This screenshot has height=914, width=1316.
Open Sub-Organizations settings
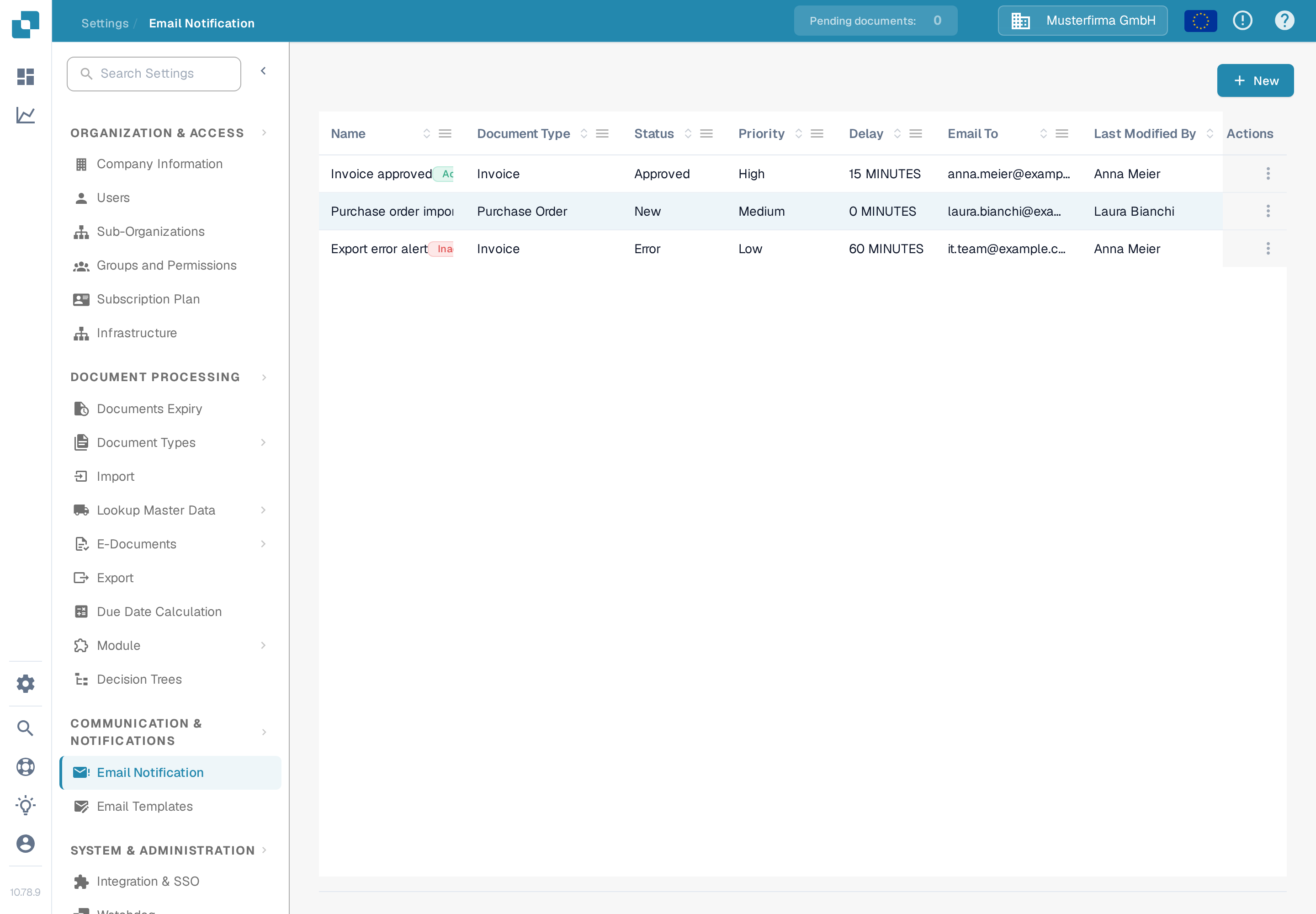pos(170,232)
